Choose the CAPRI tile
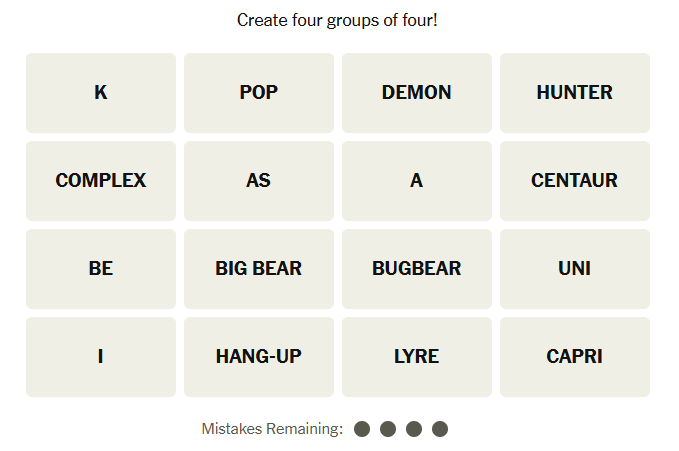This screenshot has width=679, height=451. [575, 357]
